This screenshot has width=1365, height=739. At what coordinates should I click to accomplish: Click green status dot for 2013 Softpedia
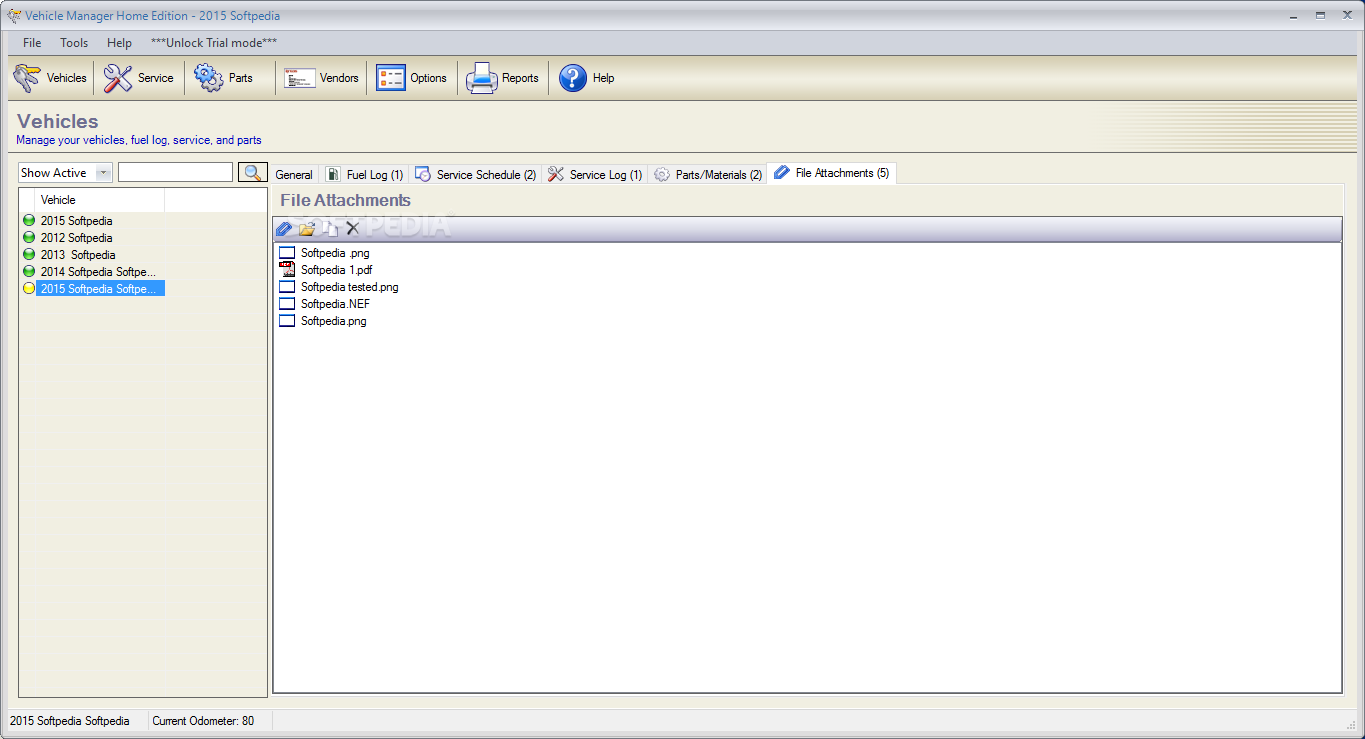coord(28,255)
